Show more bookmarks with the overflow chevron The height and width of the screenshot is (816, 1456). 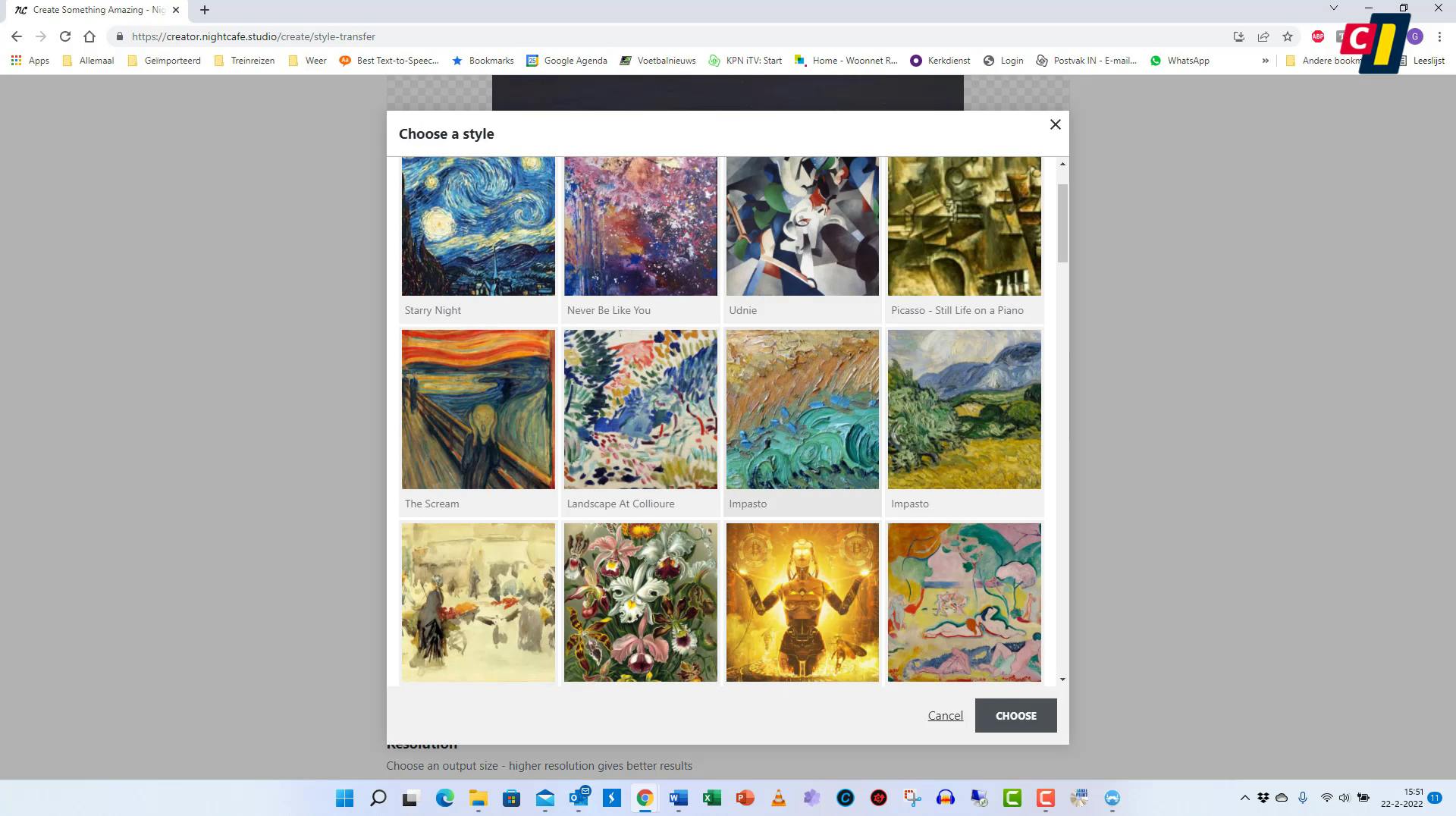(x=1265, y=61)
